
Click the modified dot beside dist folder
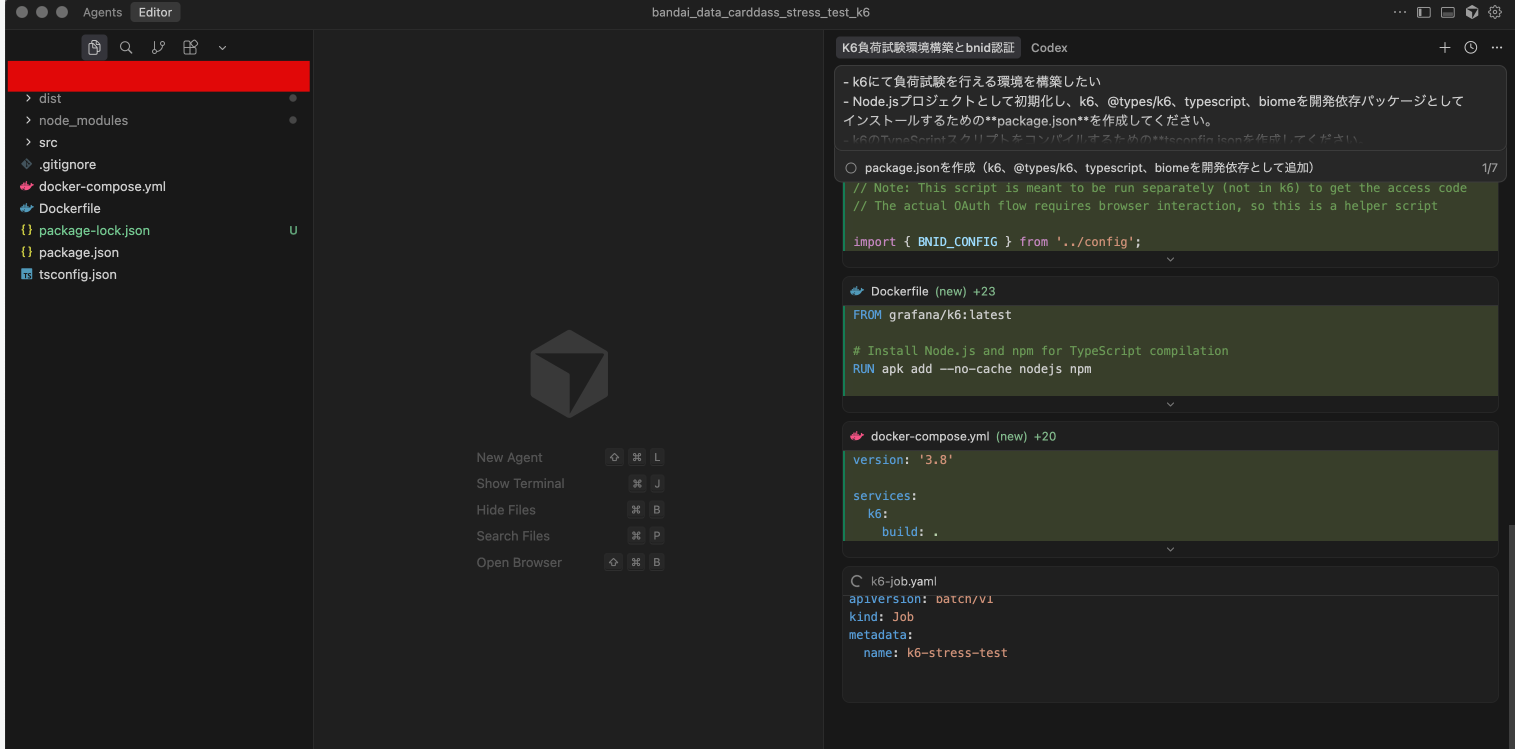click(293, 98)
